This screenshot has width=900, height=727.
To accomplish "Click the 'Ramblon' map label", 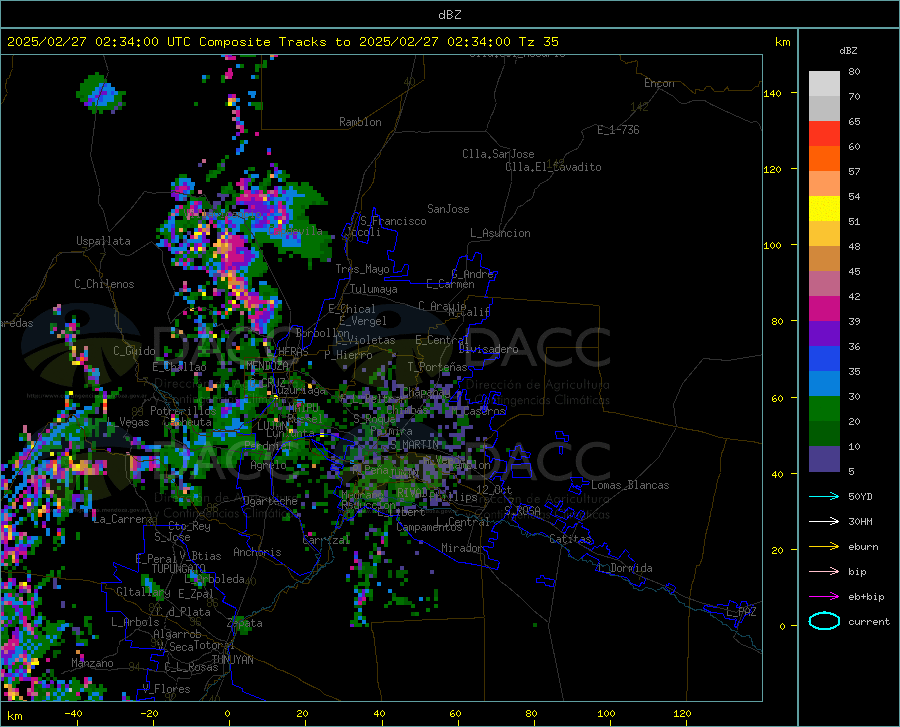I will click(x=360, y=122).
